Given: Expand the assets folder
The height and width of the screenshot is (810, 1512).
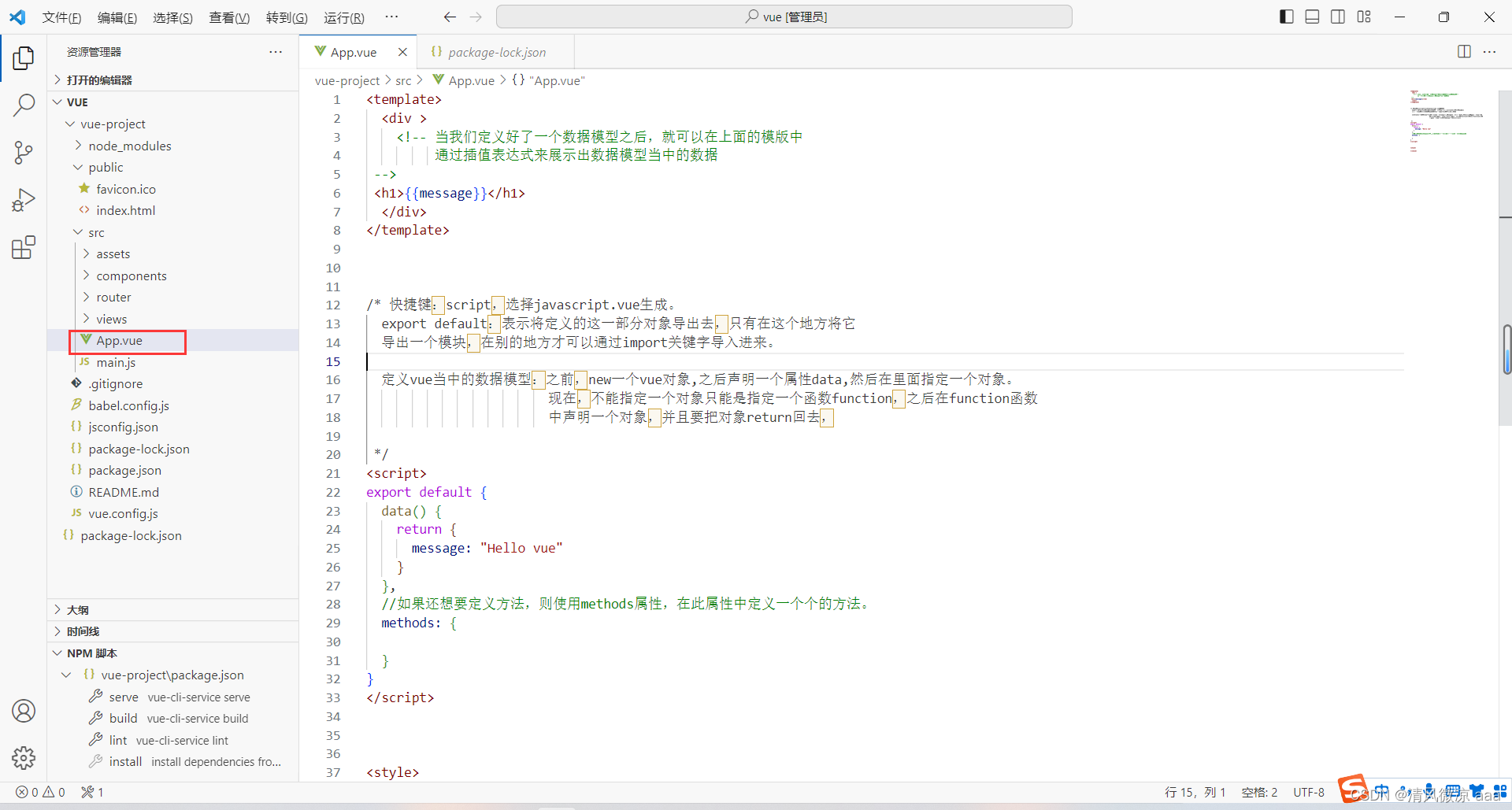Looking at the screenshot, I should tap(173, 254).
